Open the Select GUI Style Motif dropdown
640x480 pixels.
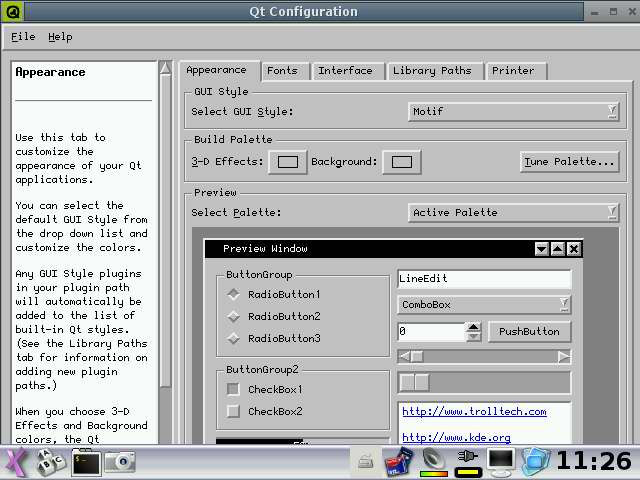514,112
